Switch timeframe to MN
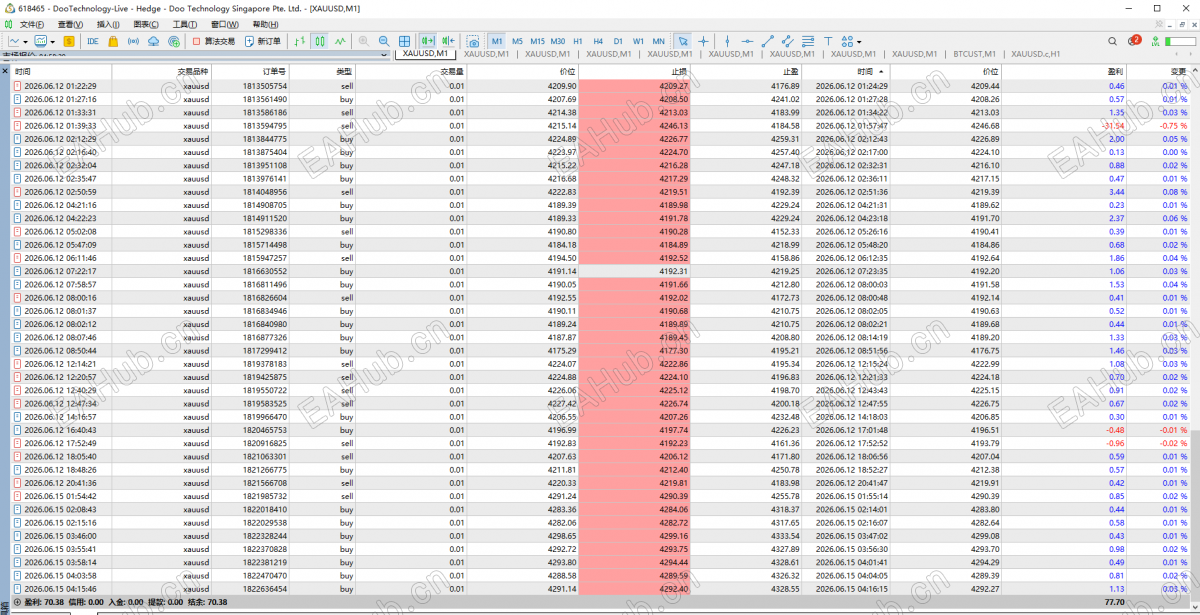Viewport: 1200px width, 615px height. tap(658, 41)
